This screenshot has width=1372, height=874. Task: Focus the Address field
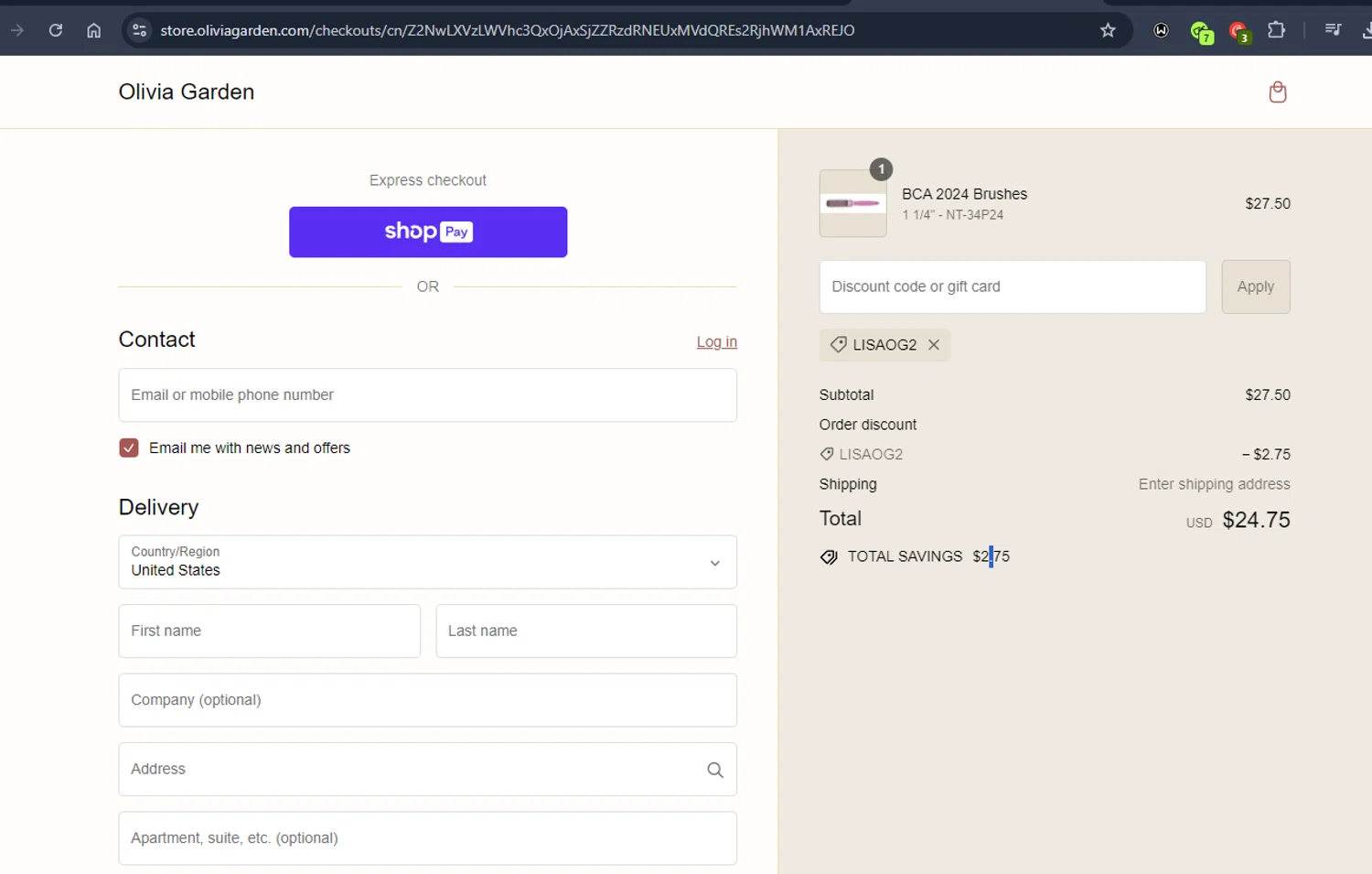tap(428, 770)
